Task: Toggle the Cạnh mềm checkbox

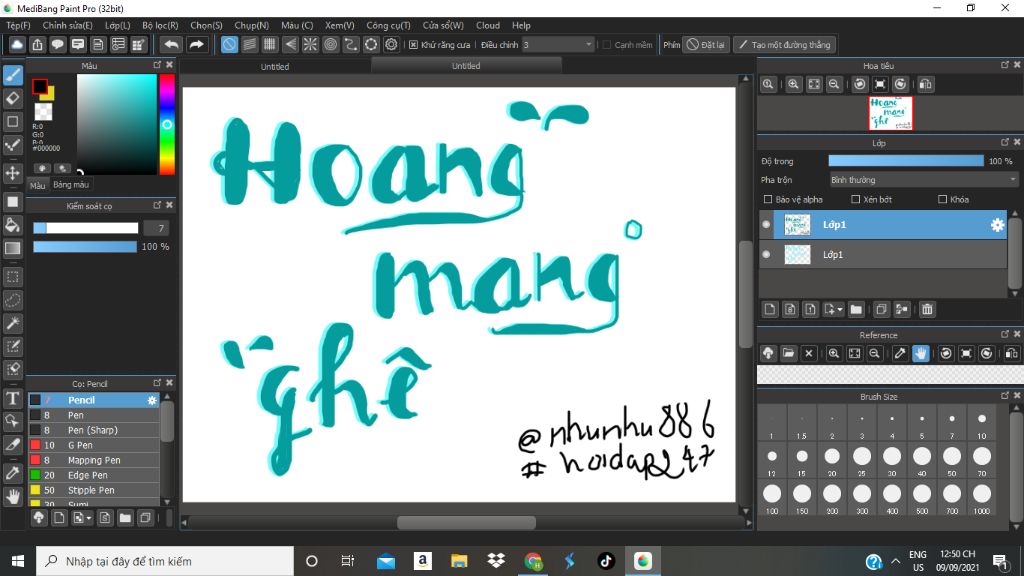Action: tap(607, 45)
